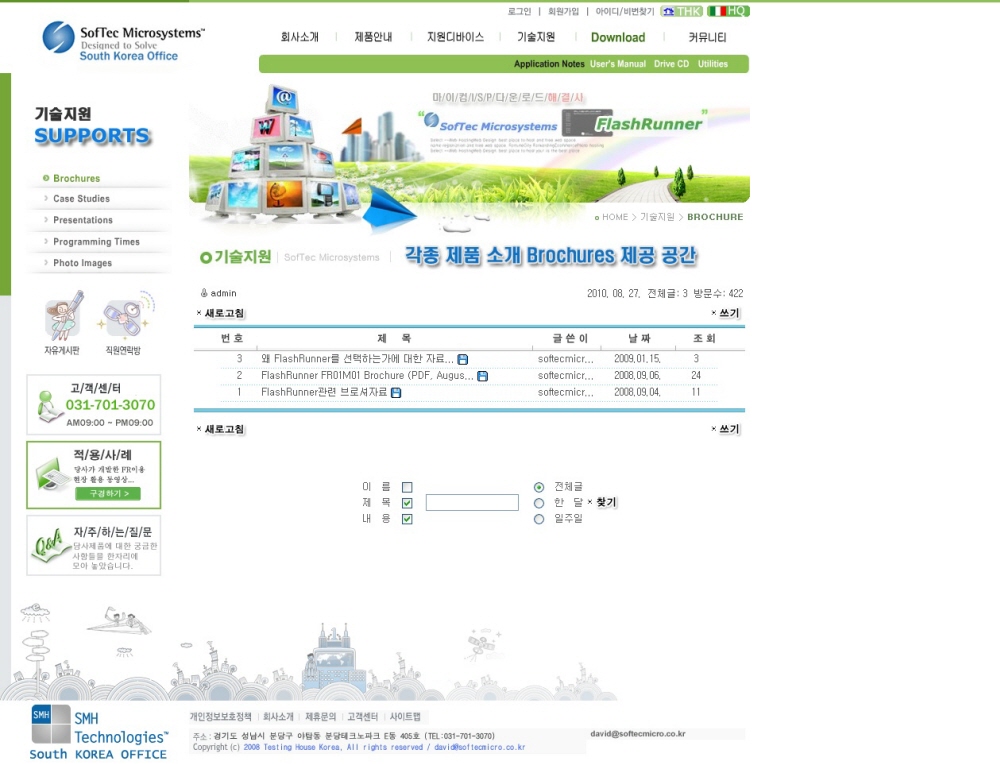Screen dimensions: 1000x764
Task: Click the 아이디/비번찾기 link
Action: (625, 11)
